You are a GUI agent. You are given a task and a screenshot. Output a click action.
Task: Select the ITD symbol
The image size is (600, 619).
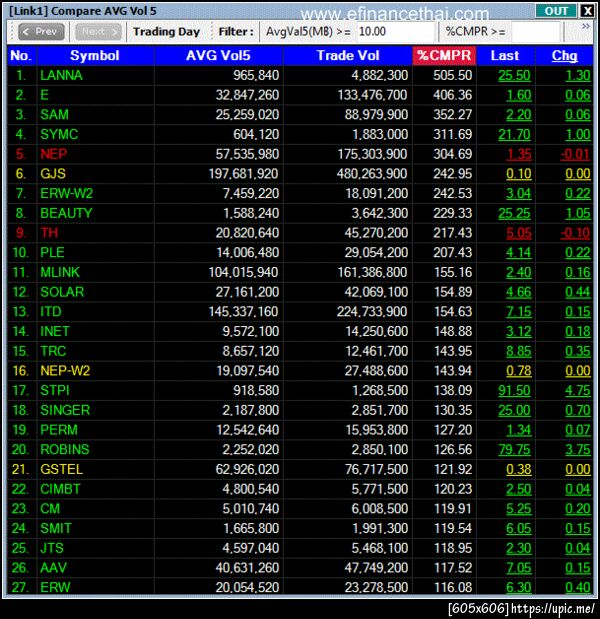(51, 312)
